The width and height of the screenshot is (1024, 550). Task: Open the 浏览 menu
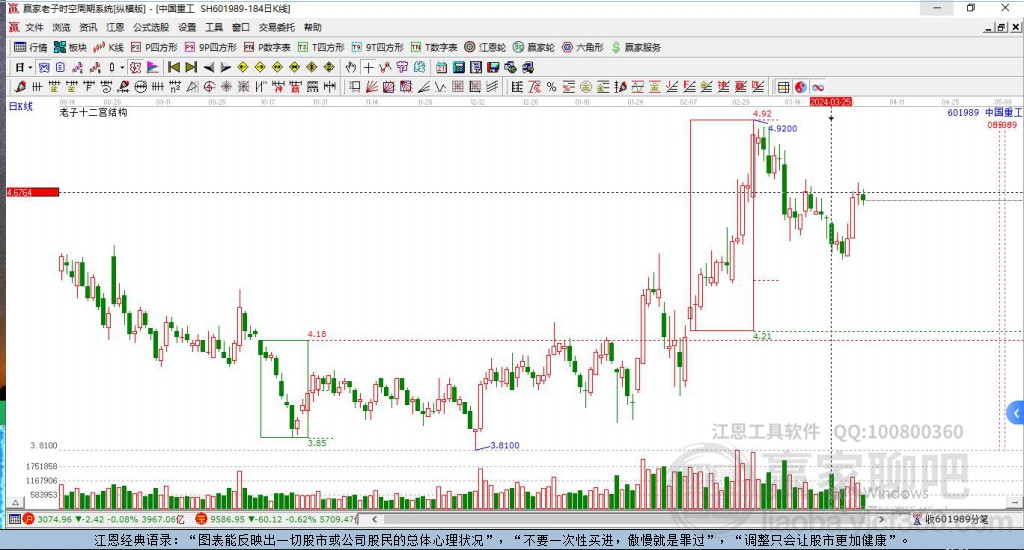[x=61, y=27]
